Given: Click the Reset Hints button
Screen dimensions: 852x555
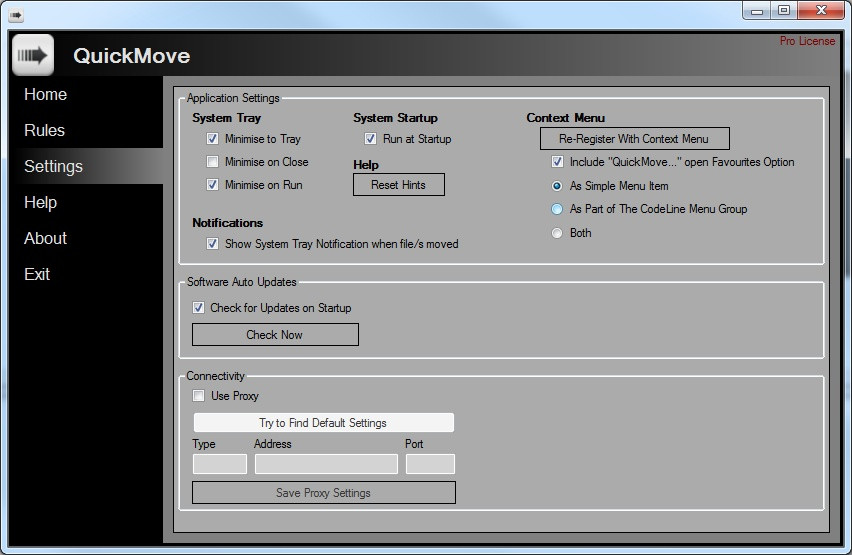Looking at the screenshot, I should 399,185.
